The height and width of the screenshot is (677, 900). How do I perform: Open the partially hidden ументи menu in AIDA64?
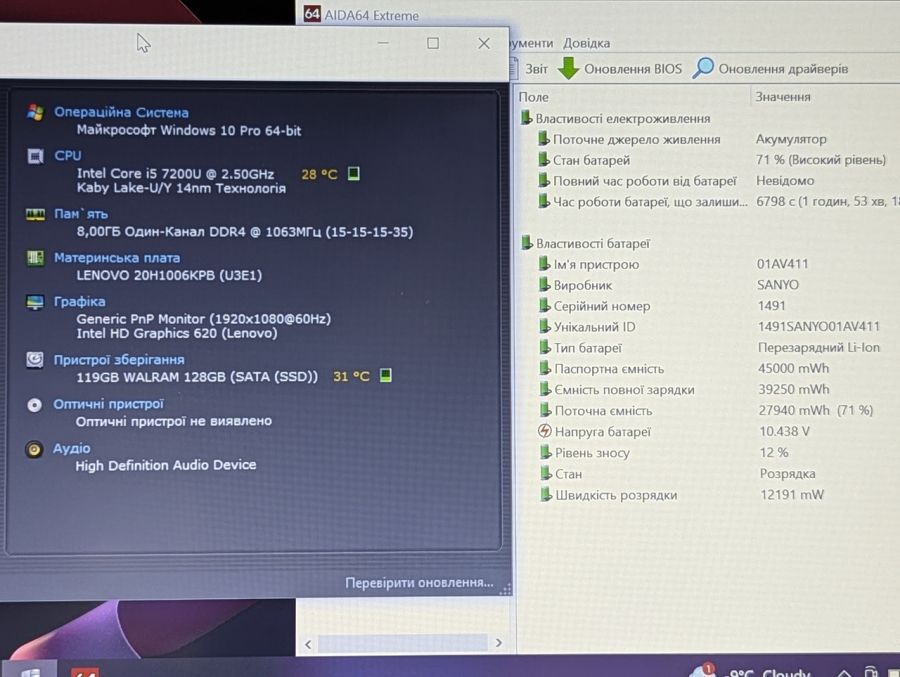point(532,44)
